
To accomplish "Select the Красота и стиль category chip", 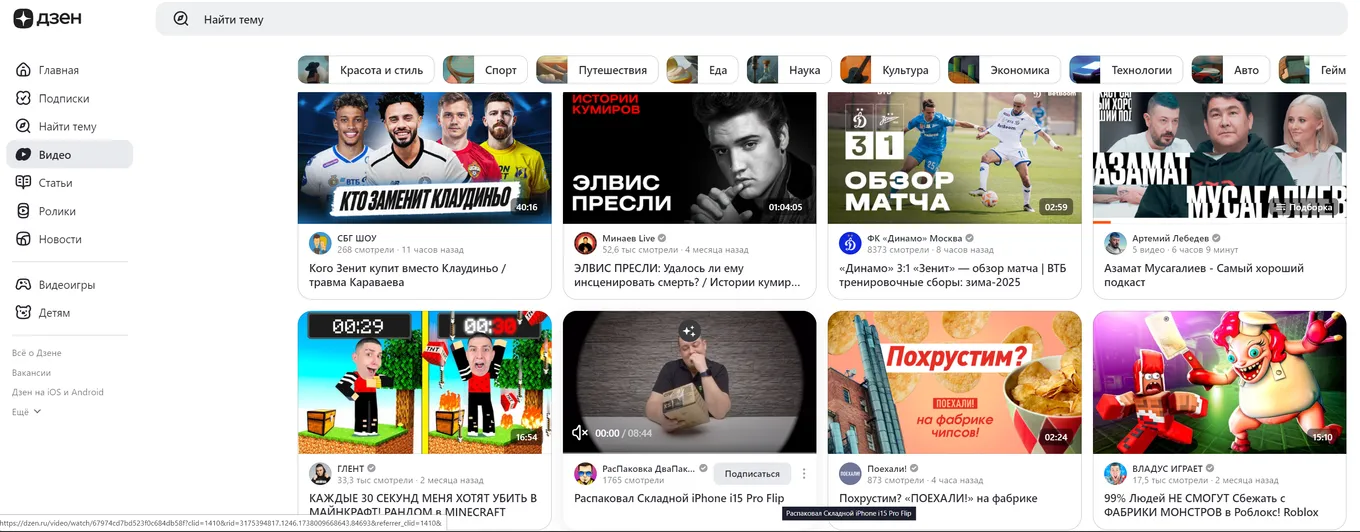I will tap(366, 70).
